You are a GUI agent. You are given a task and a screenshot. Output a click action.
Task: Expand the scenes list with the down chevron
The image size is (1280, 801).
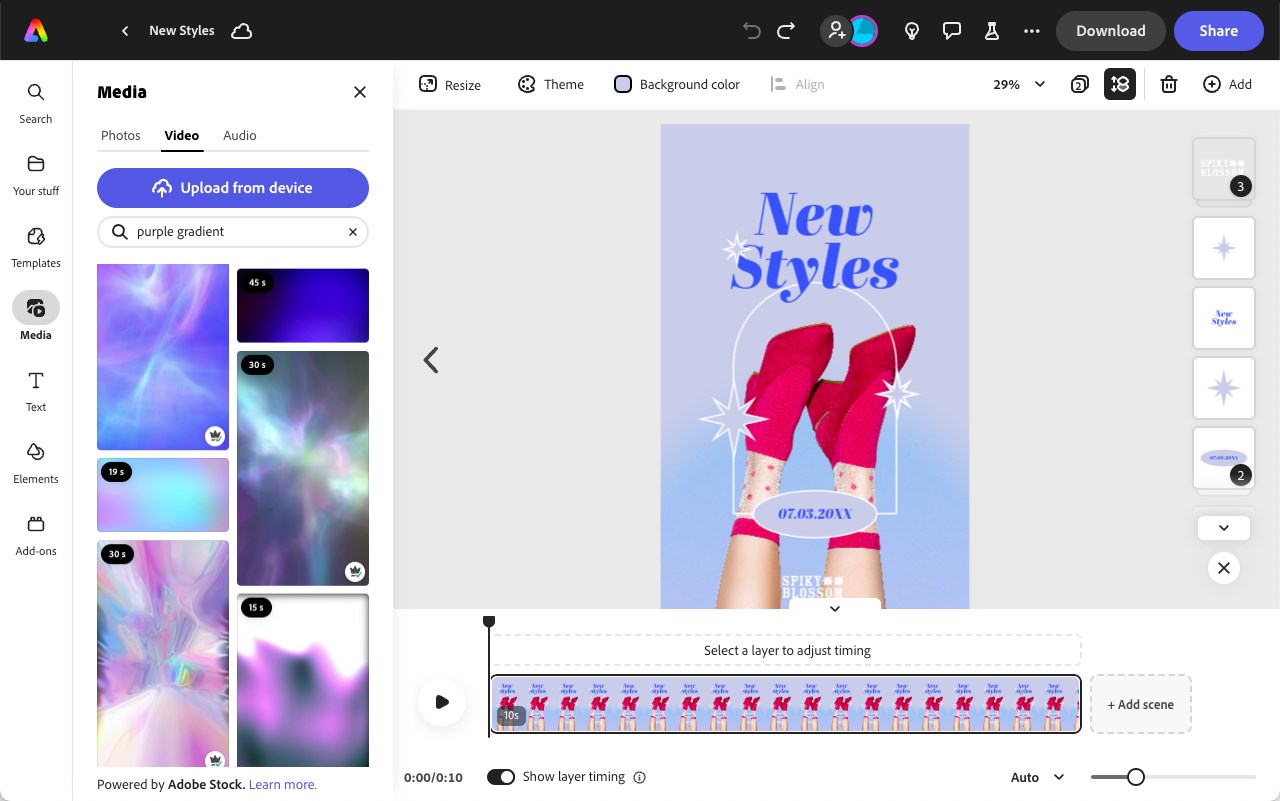coord(1223,527)
